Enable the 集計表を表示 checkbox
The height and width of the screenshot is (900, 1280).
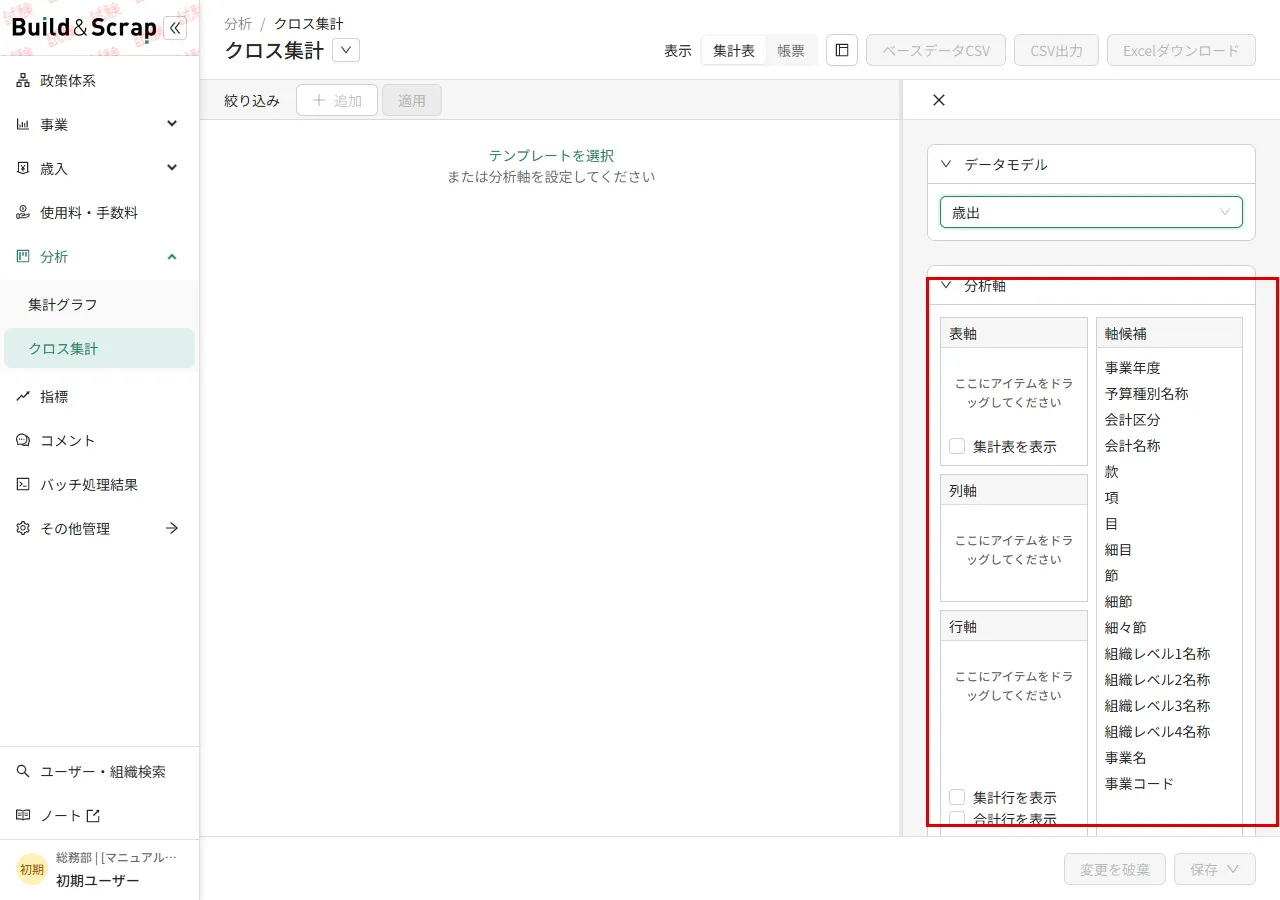click(x=957, y=446)
